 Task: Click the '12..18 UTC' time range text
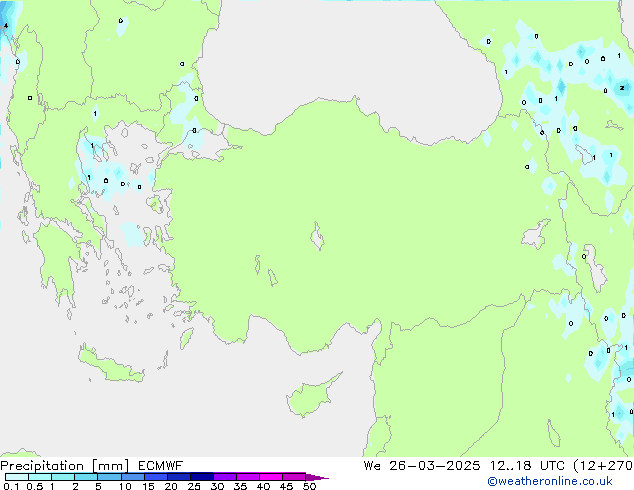[x=527, y=465]
